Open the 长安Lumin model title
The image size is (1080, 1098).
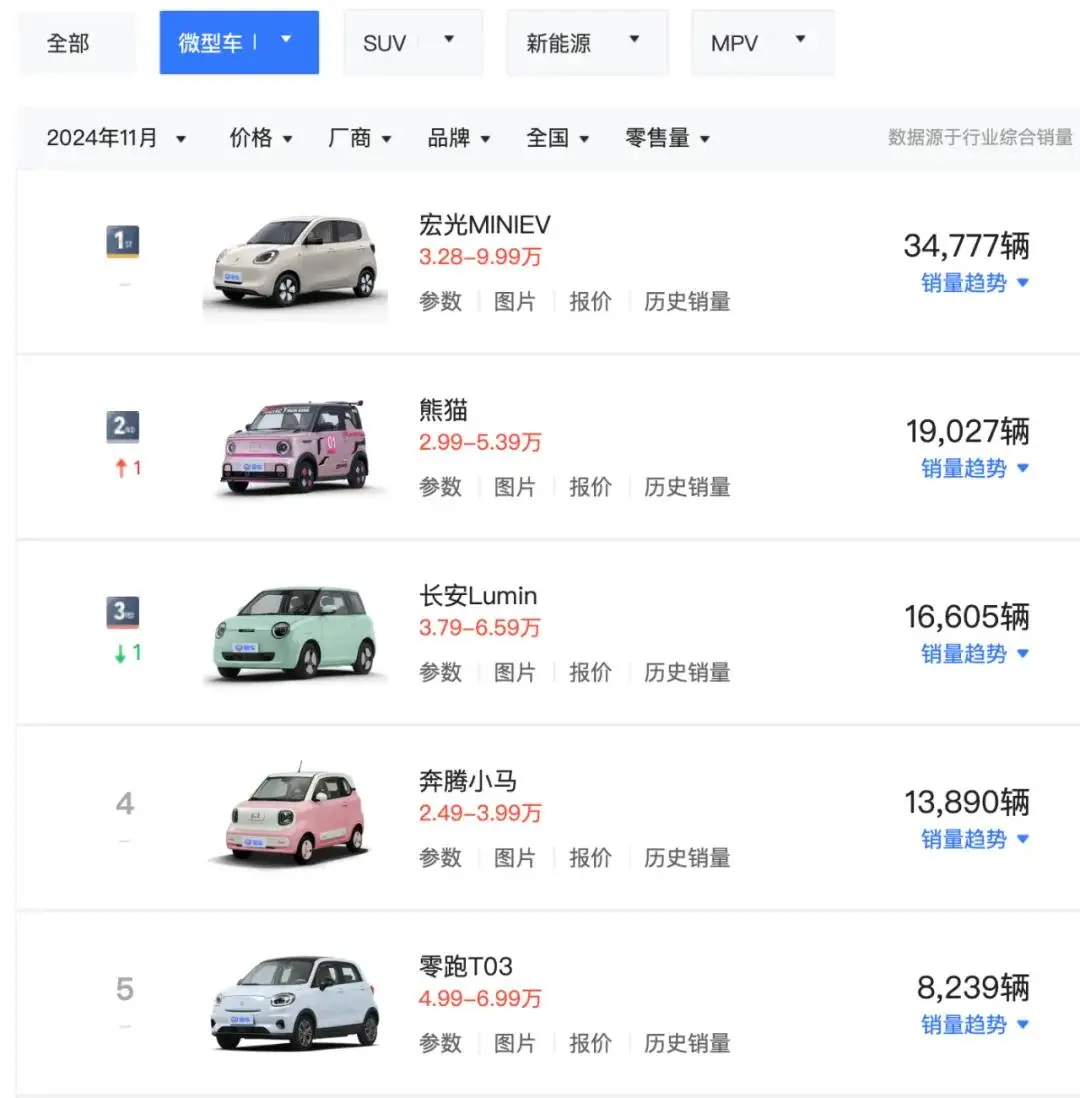(x=478, y=596)
